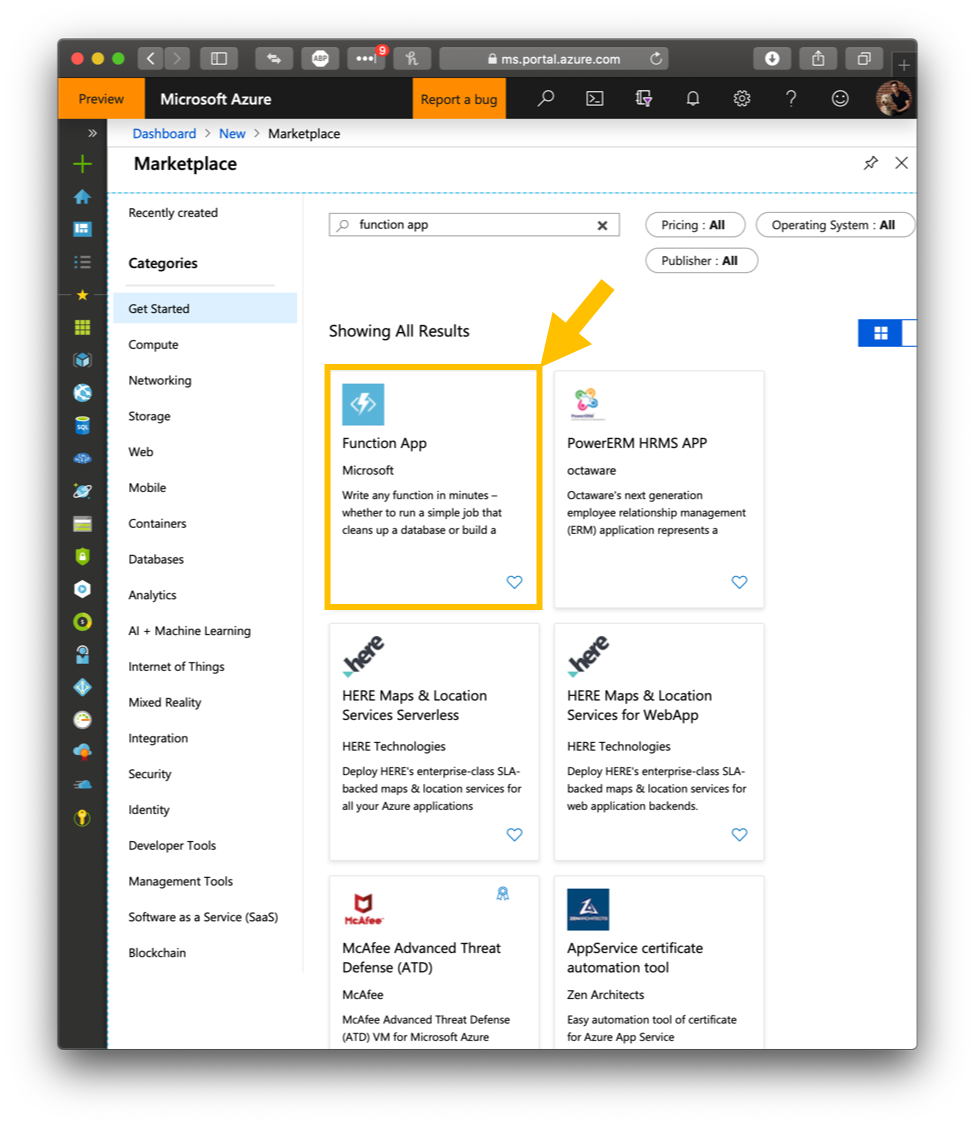Open Safari downloads button
Viewport: 972px width, 1125px height.
772,59
